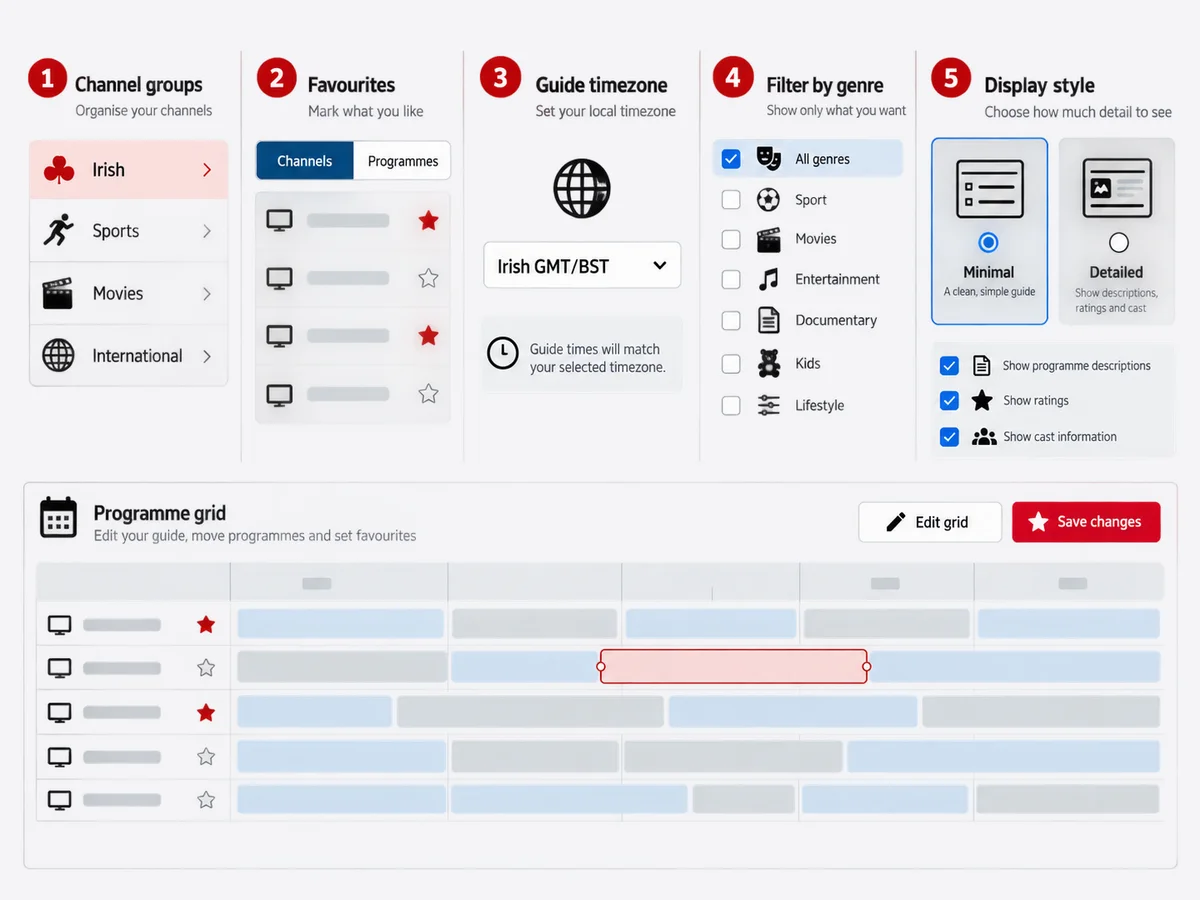Click the clapperboard icon in the genre filter
This screenshot has width=1200, height=900.
[768, 239]
